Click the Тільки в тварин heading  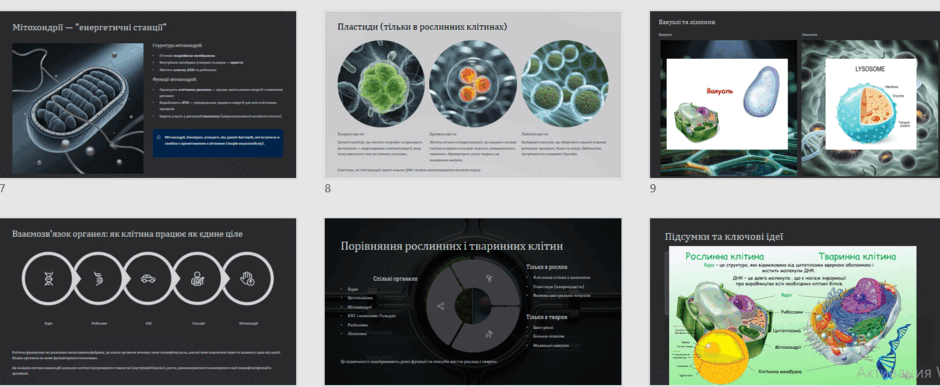(547, 317)
